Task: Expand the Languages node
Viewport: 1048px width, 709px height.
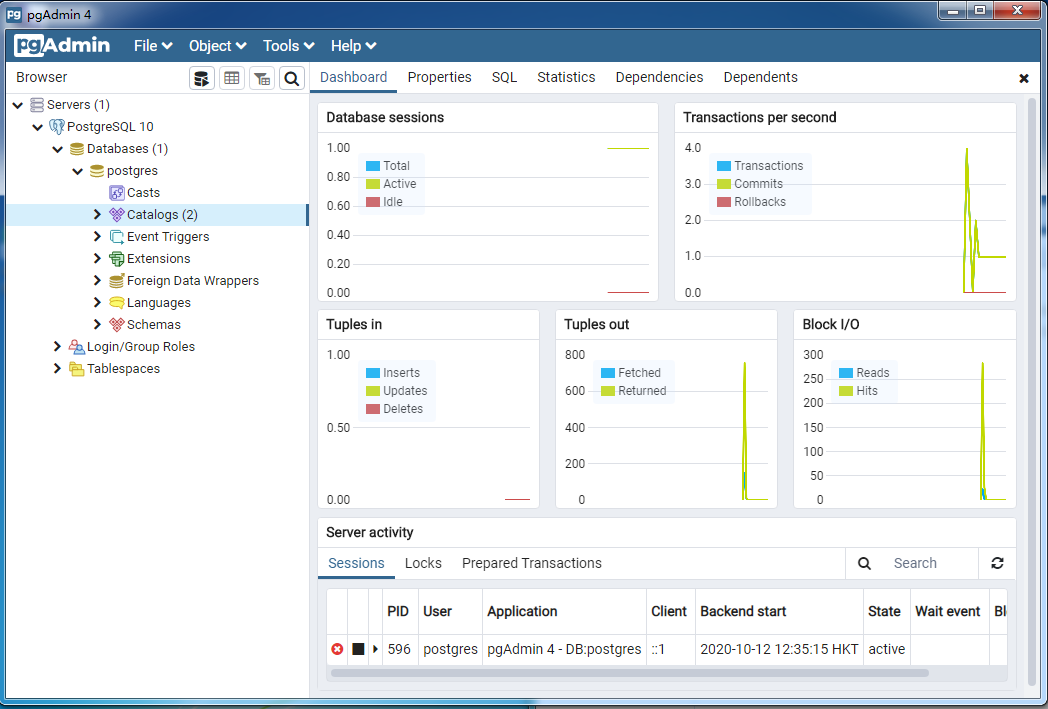Action: [97, 303]
